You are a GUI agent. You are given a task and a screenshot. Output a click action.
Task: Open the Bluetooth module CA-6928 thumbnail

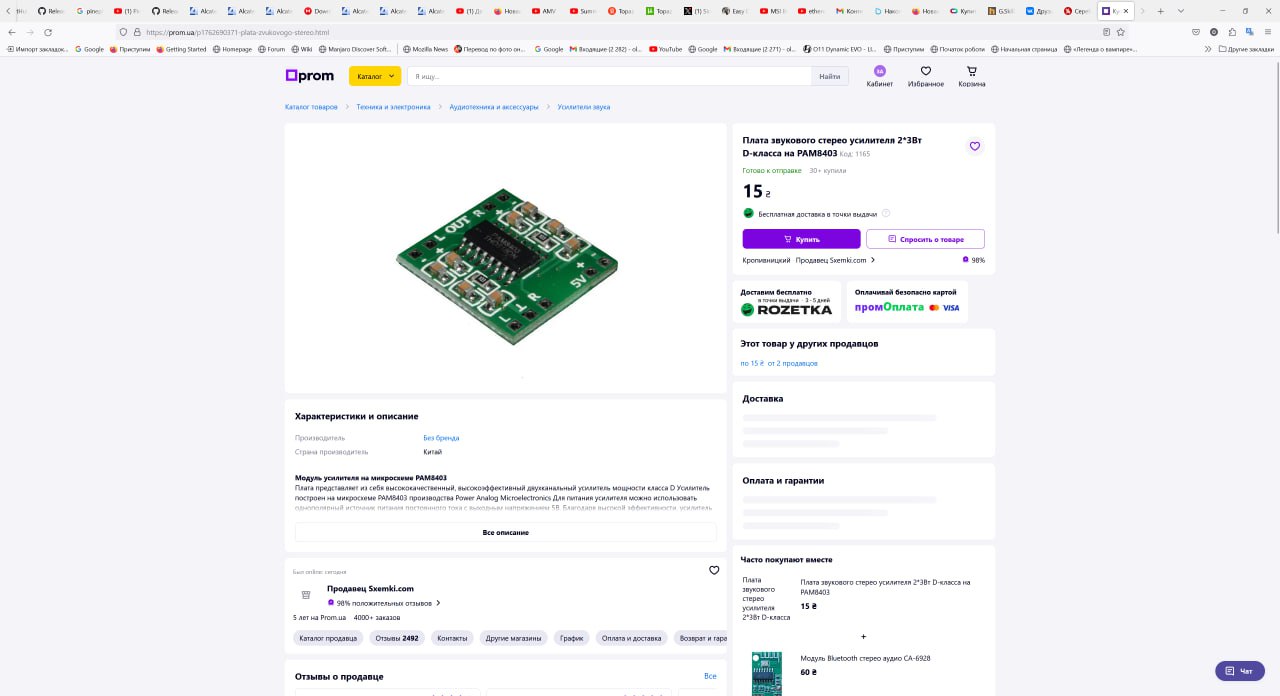click(767, 672)
